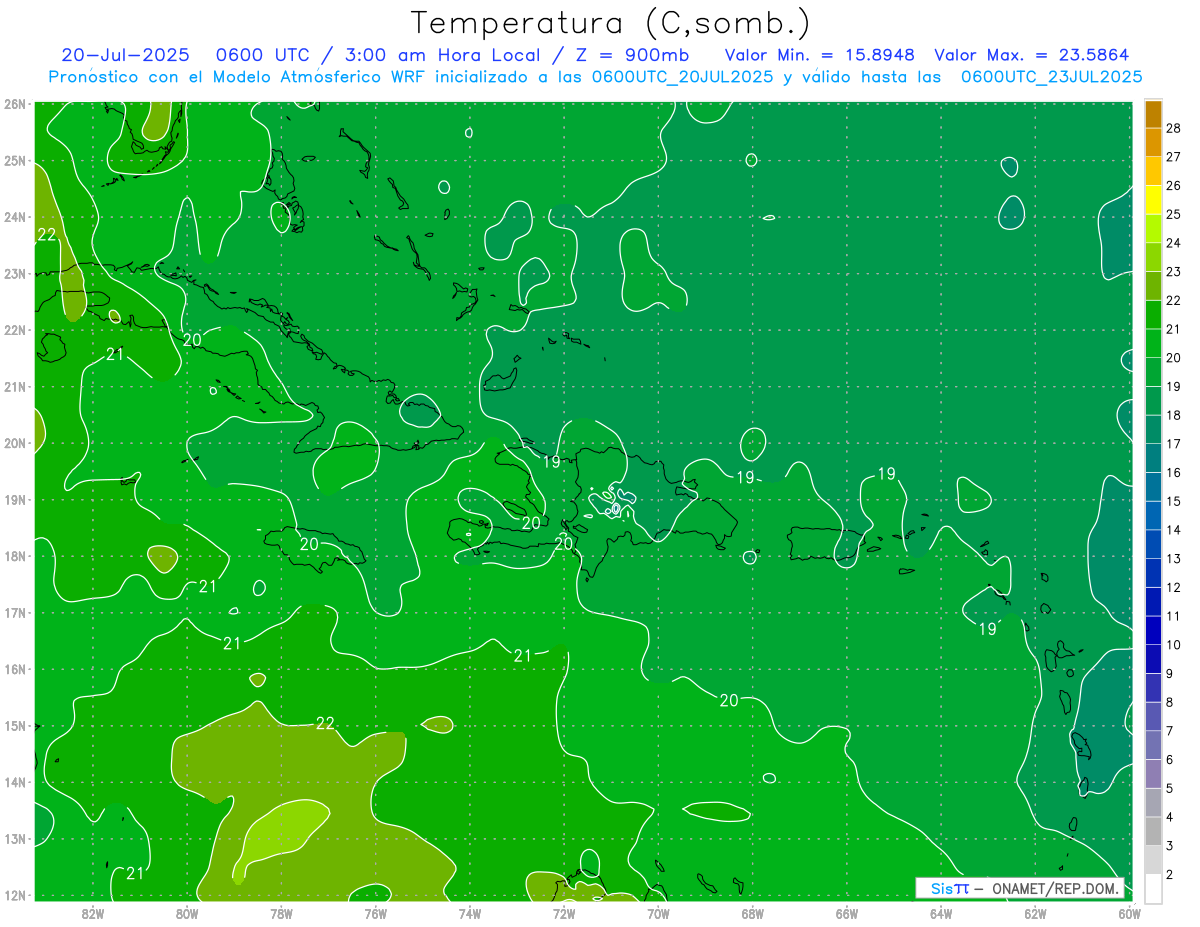Screen dimensions: 1200x927
Task: Click the 'Valor Min. = 15.8948' readout
Action: point(819,55)
